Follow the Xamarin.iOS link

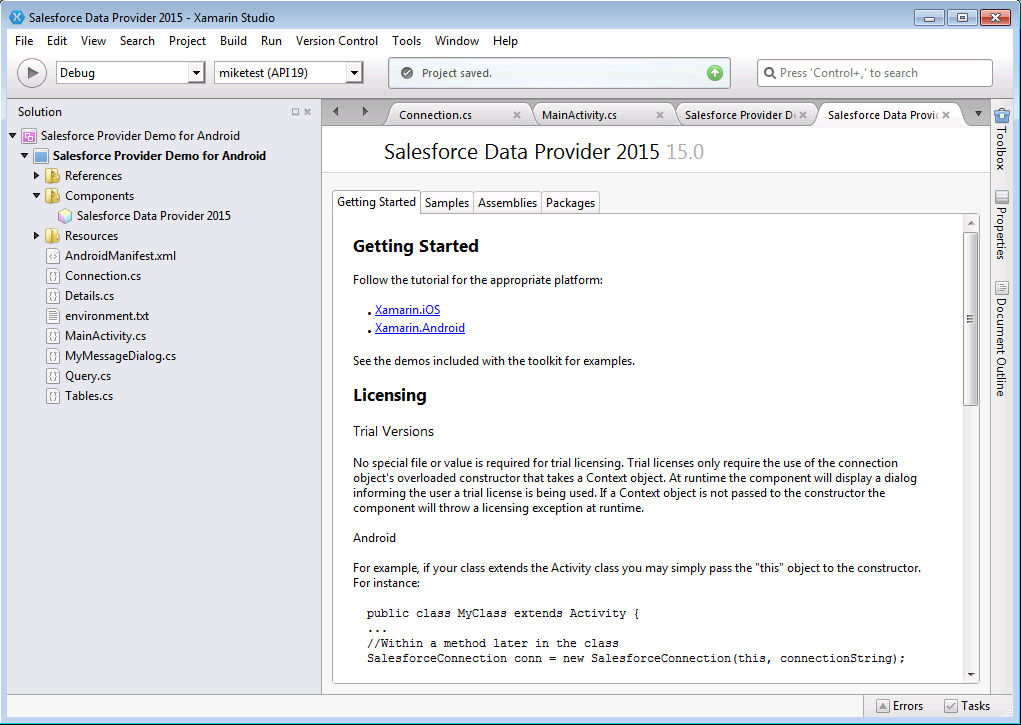point(407,310)
